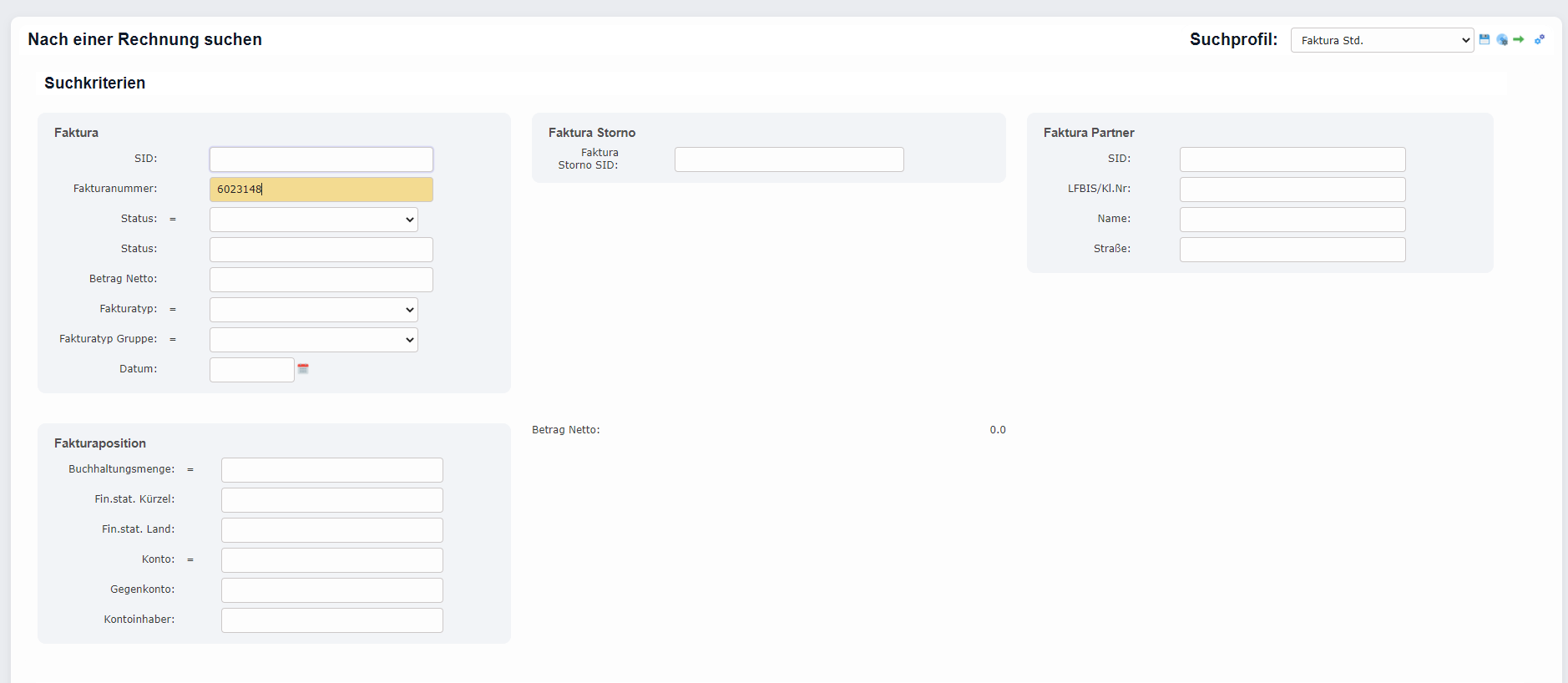Open the calendar picker next to Datum
1568x683 pixels.
coord(303,369)
